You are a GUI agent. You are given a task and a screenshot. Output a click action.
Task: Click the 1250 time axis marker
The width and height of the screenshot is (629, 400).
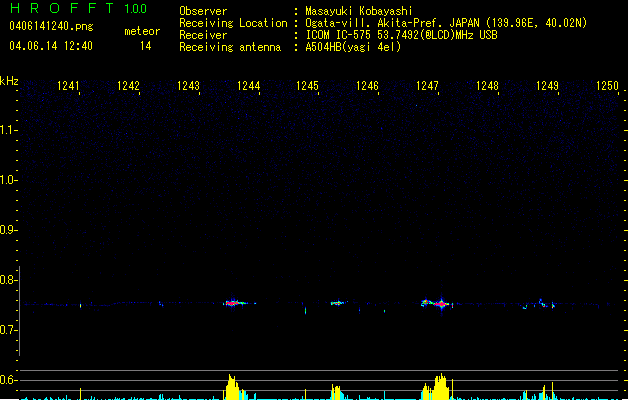(x=607, y=85)
